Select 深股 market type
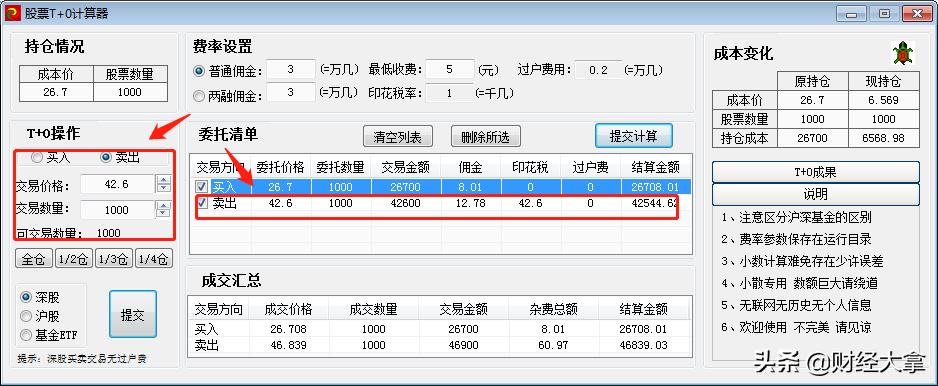938x386 pixels. point(26,297)
